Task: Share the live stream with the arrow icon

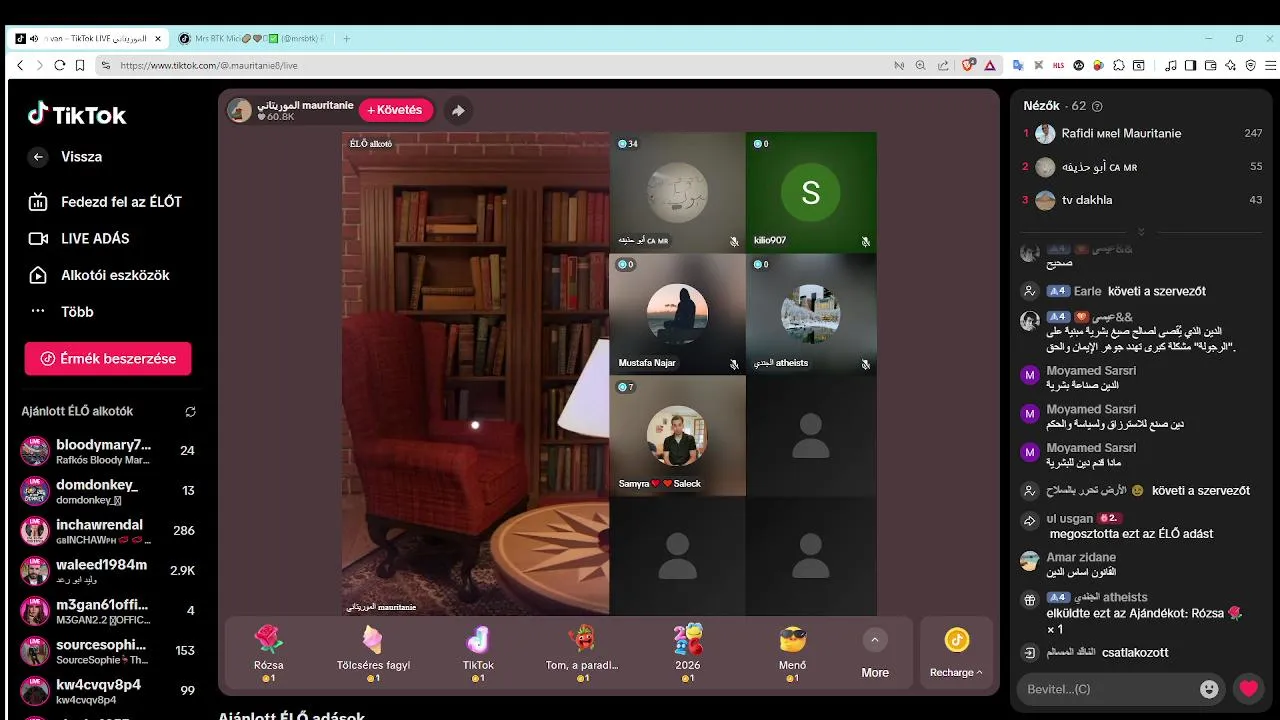Action: tap(458, 111)
